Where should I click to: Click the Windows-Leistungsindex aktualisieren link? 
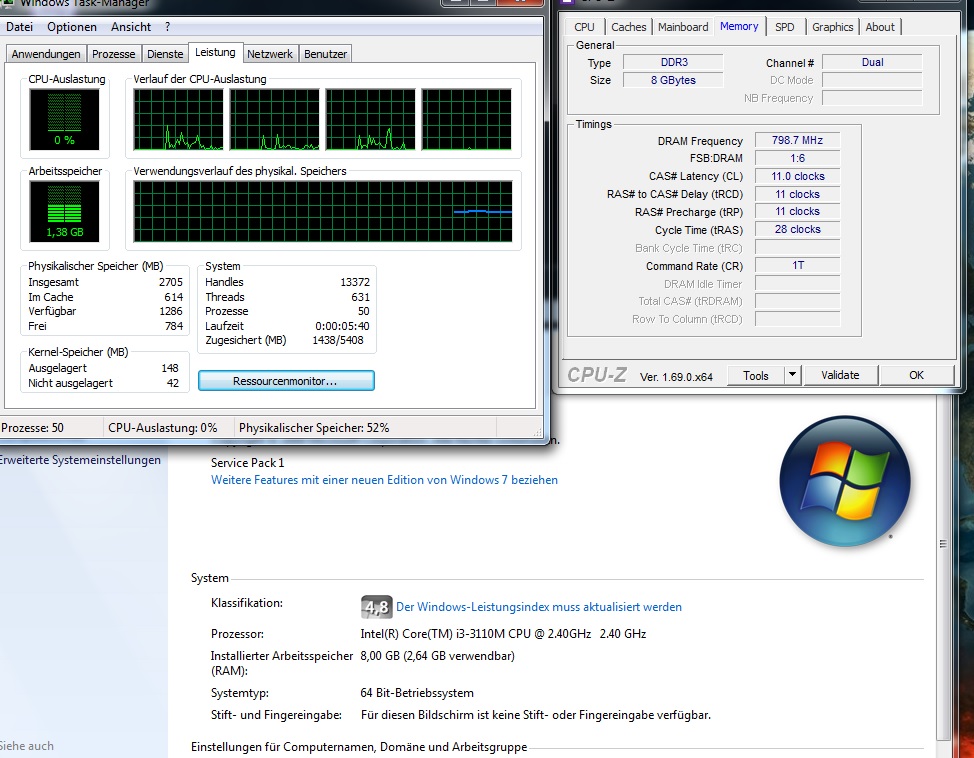point(539,607)
